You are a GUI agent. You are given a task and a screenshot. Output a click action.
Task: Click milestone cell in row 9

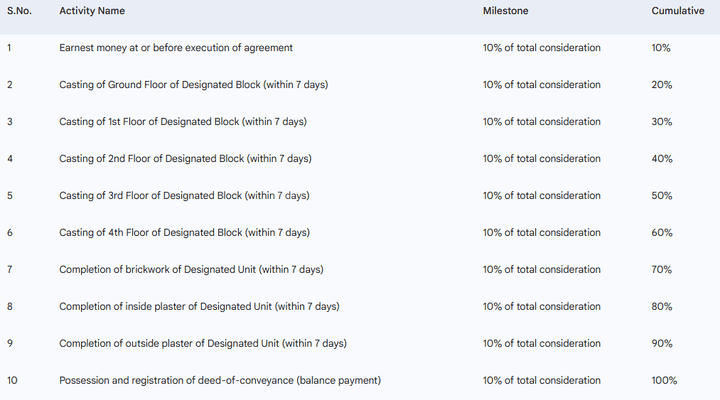tap(542, 344)
